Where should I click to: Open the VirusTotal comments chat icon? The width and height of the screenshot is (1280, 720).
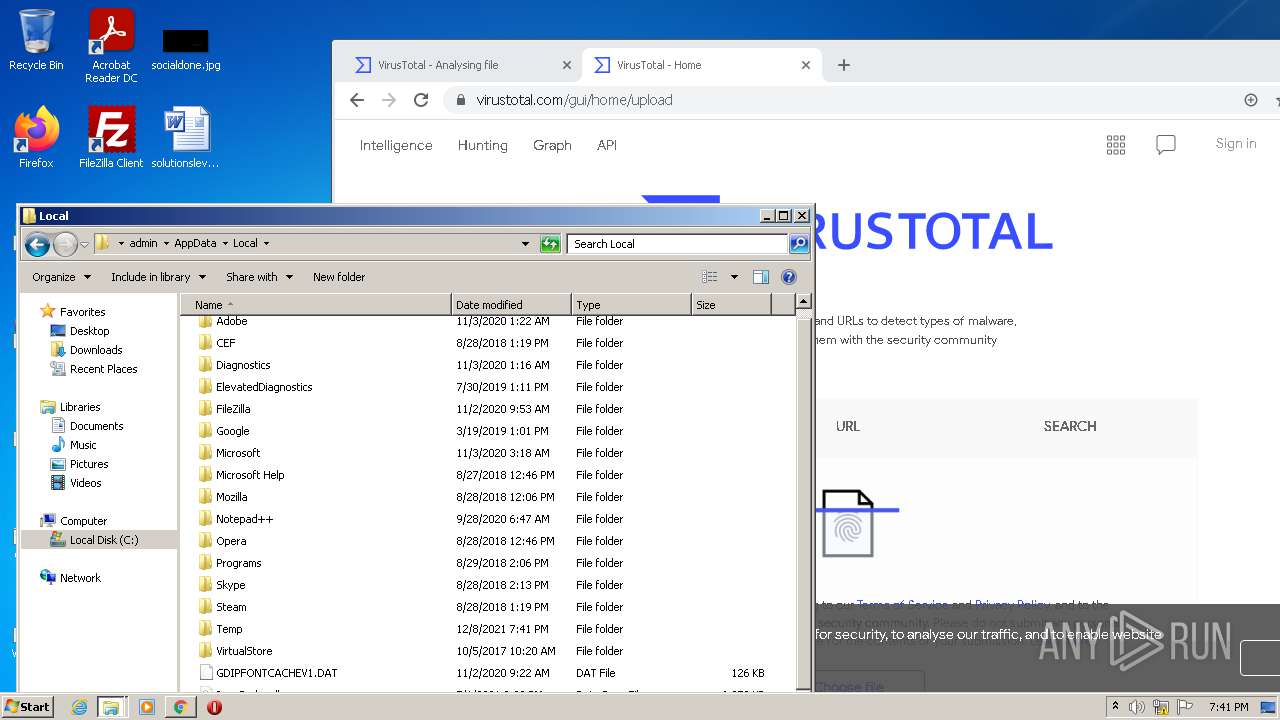tap(1166, 145)
